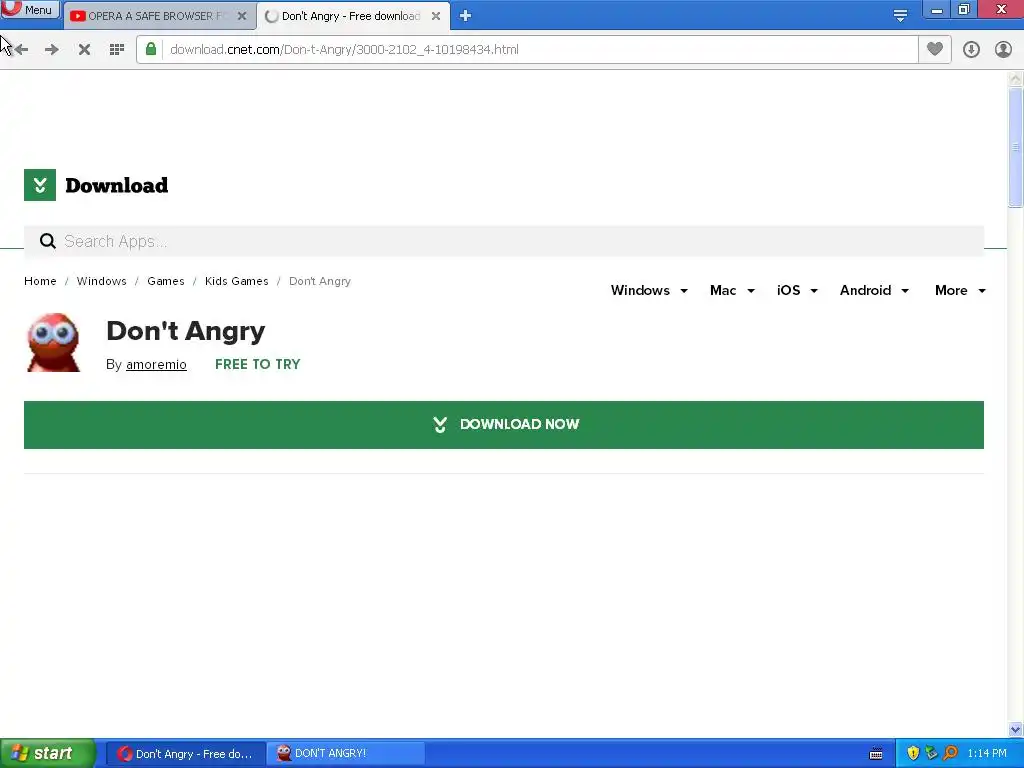
Task: Click the Don't Angry app title
Action: (x=186, y=331)
